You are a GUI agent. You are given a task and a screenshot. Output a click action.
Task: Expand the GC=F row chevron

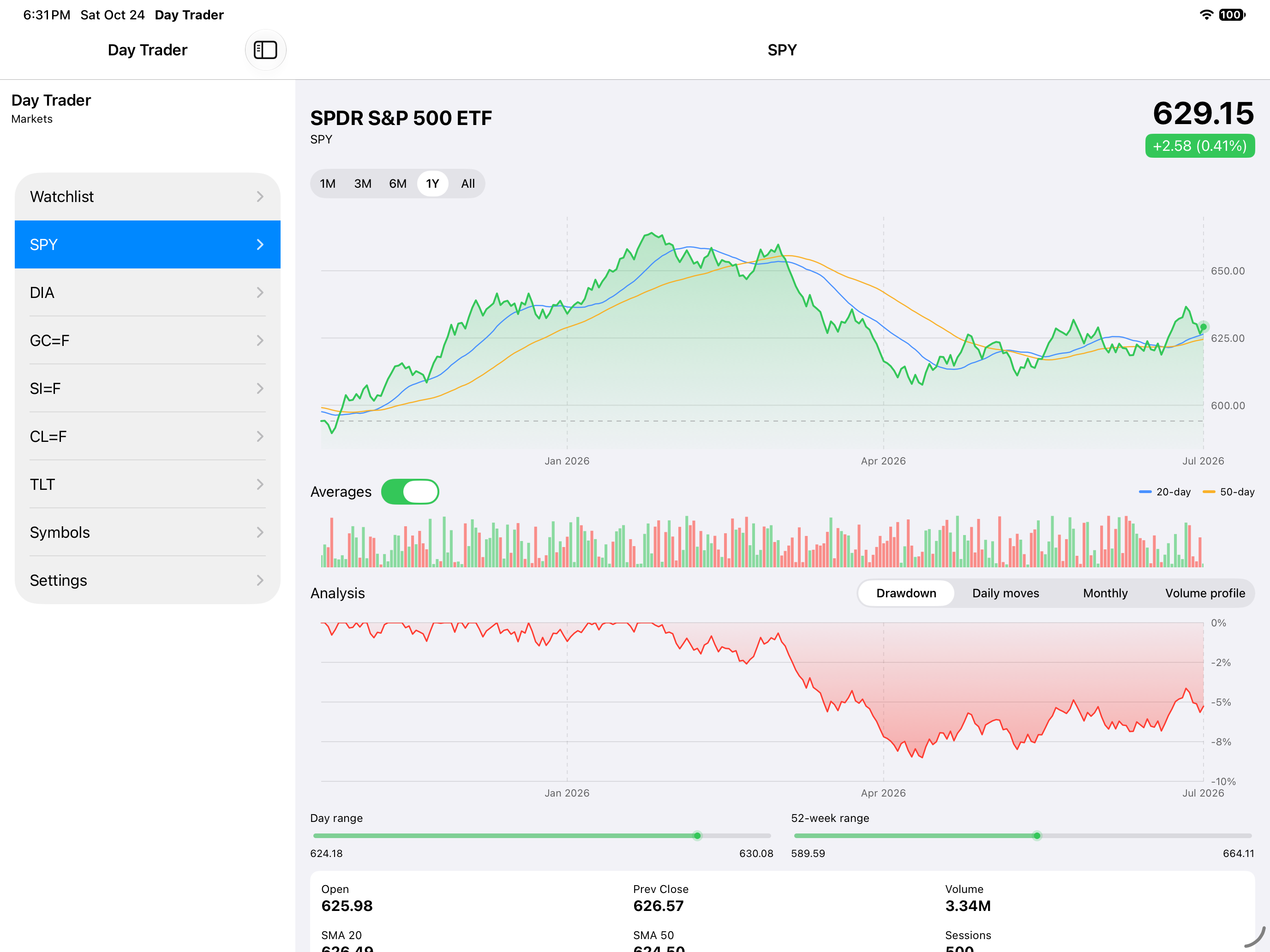click(260, 341)
